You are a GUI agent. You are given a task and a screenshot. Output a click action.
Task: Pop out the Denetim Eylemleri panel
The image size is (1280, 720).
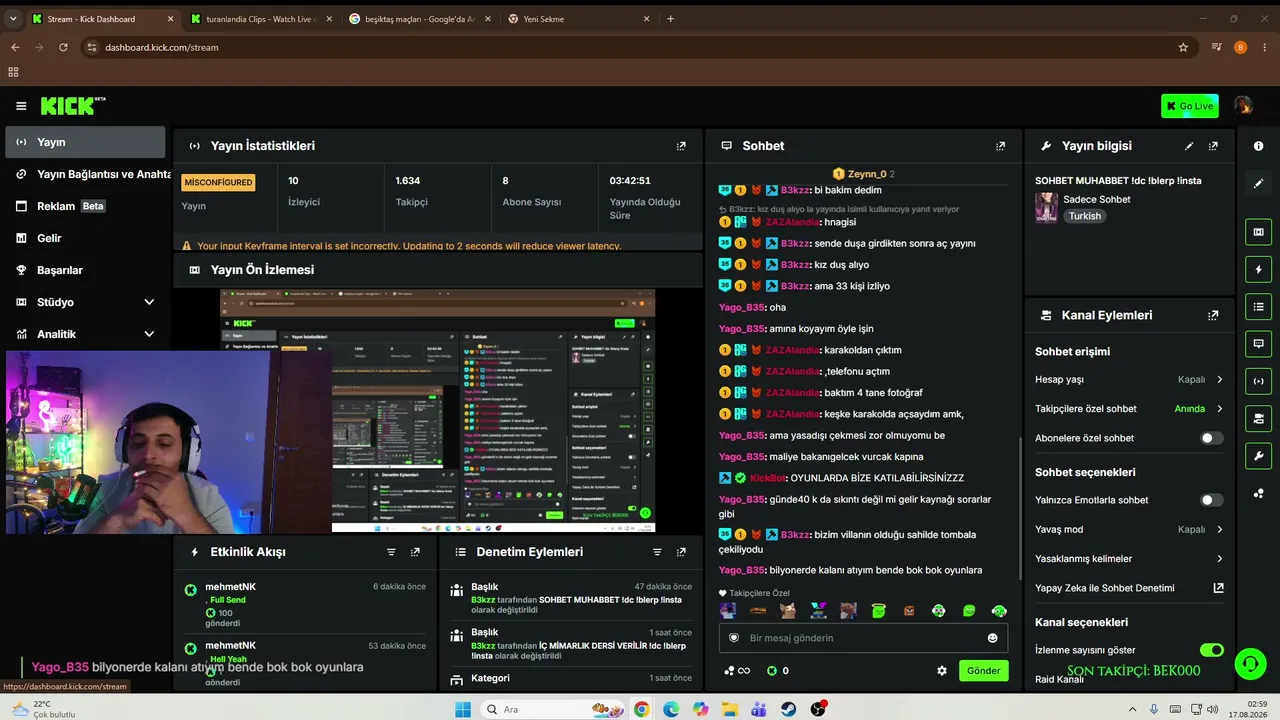click(681, 552)
